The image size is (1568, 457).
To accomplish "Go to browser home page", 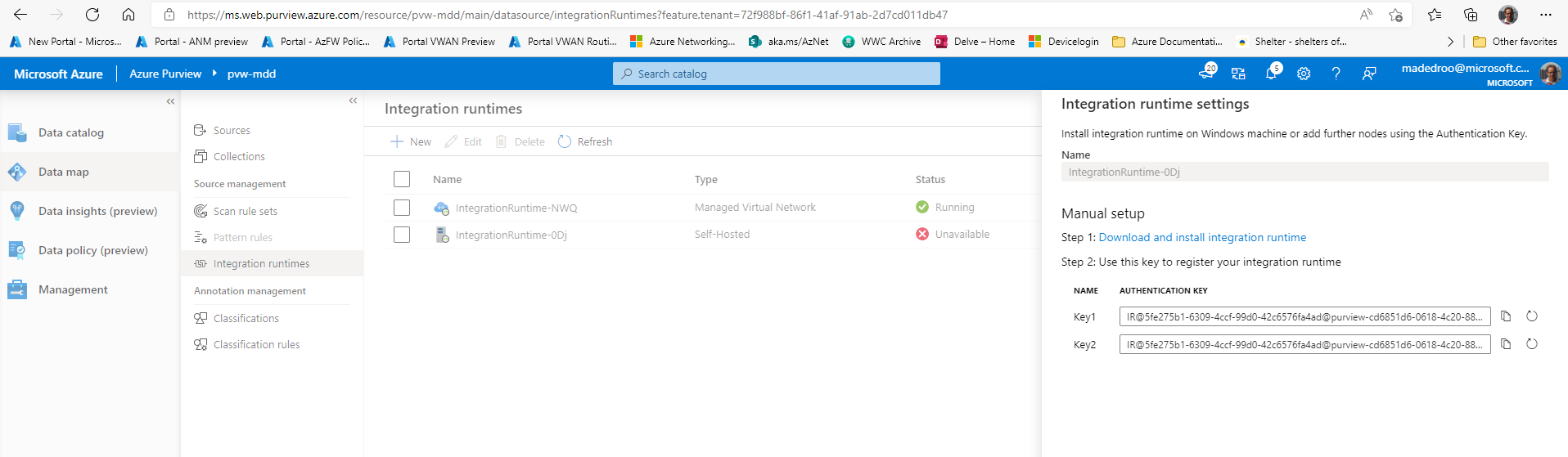I will 128,15.
